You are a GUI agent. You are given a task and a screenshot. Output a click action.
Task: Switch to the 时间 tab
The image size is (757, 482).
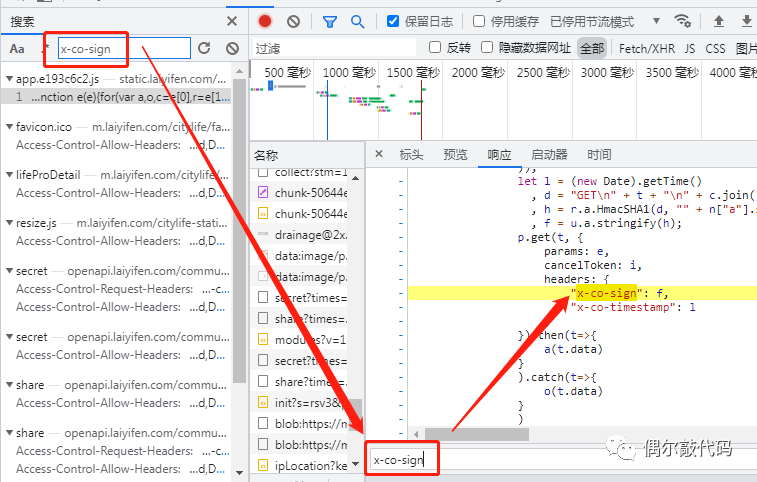[599, 155]
